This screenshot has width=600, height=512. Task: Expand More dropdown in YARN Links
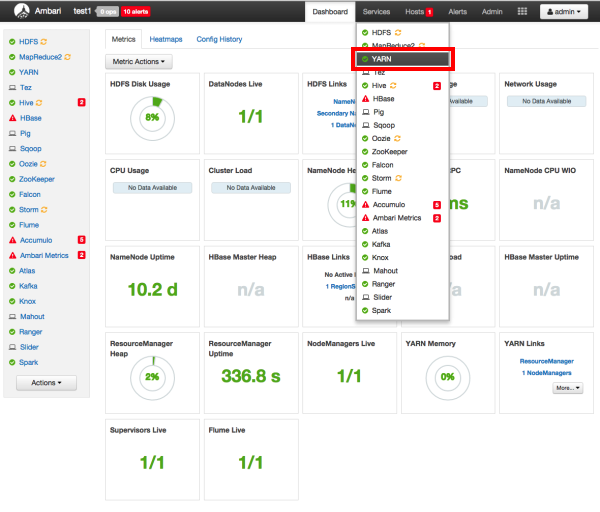tap(567, 388)
